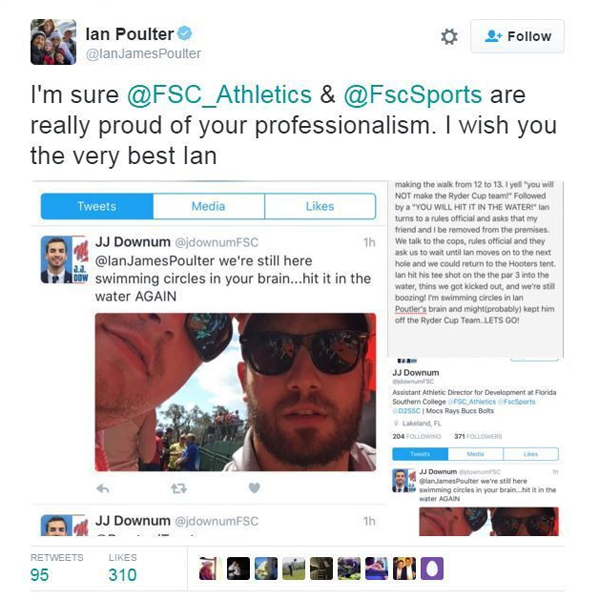Switch to the Likes tab
The image size is (600, 600).
[320, 206]
